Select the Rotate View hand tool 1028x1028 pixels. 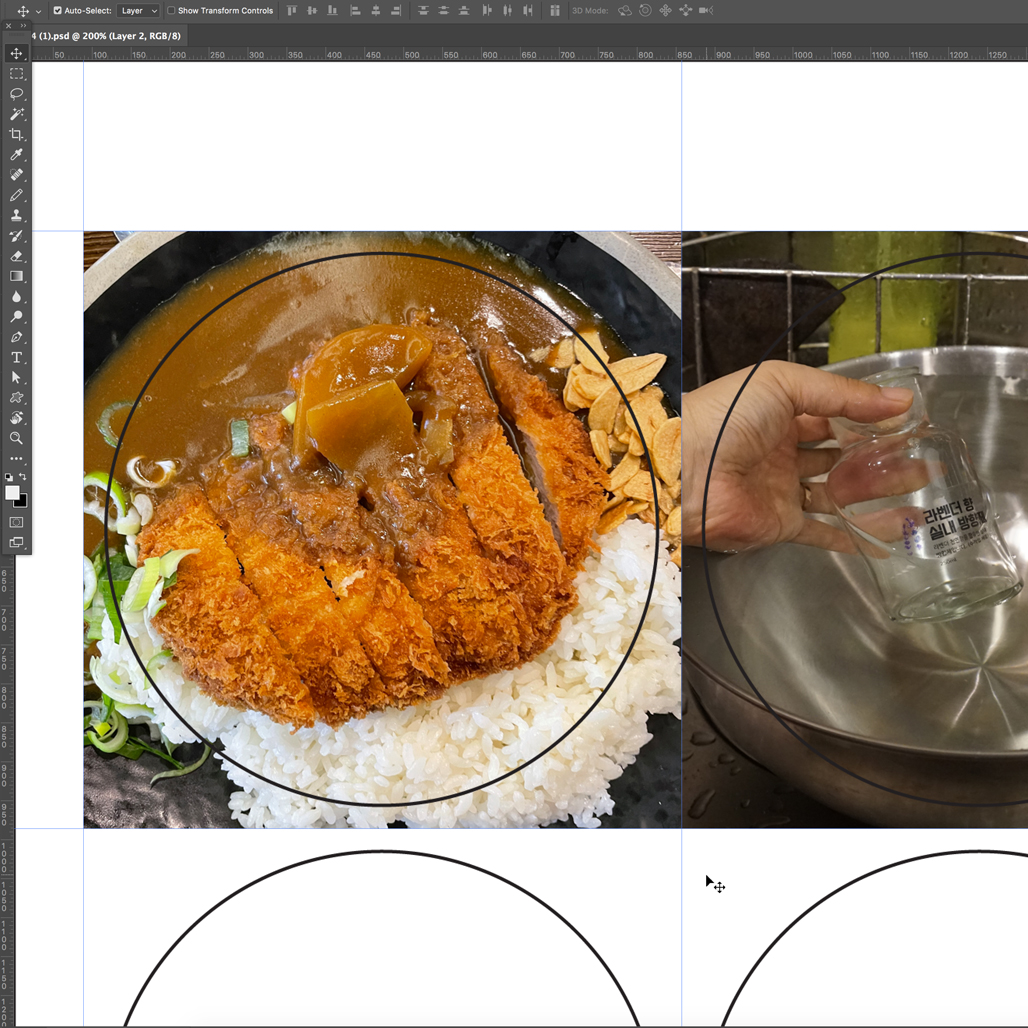point(16,418)
